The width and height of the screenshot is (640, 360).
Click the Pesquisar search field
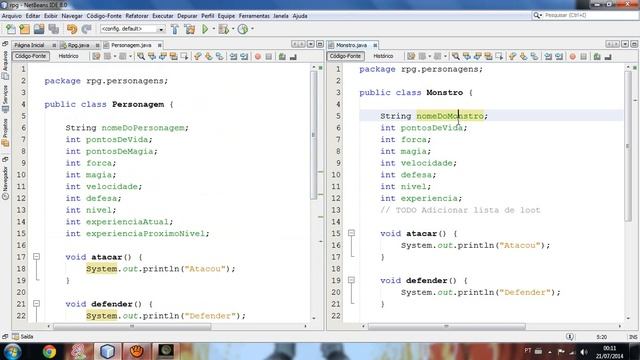coord(590,15)
